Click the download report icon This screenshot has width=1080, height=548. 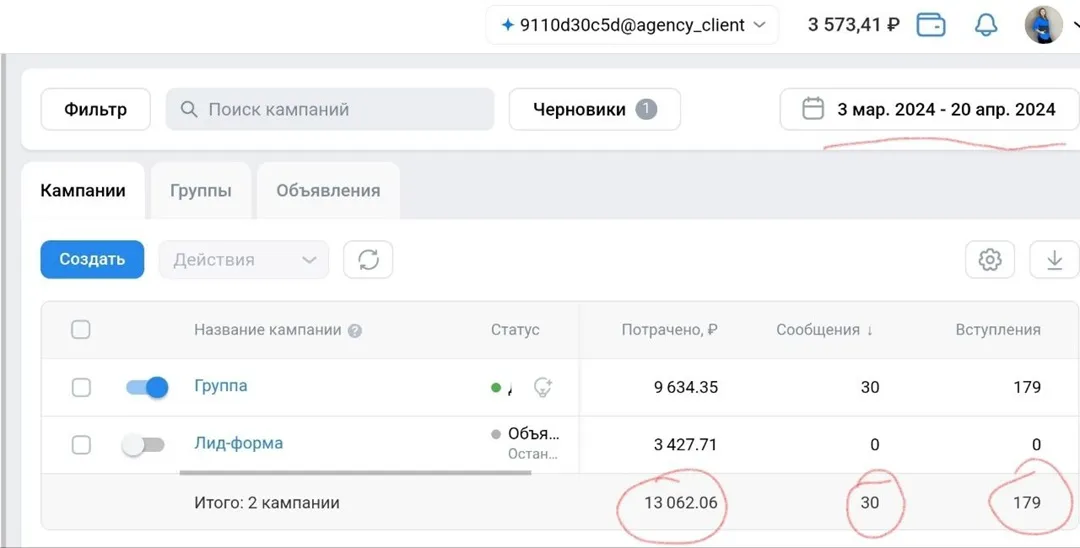(1054, 260)
